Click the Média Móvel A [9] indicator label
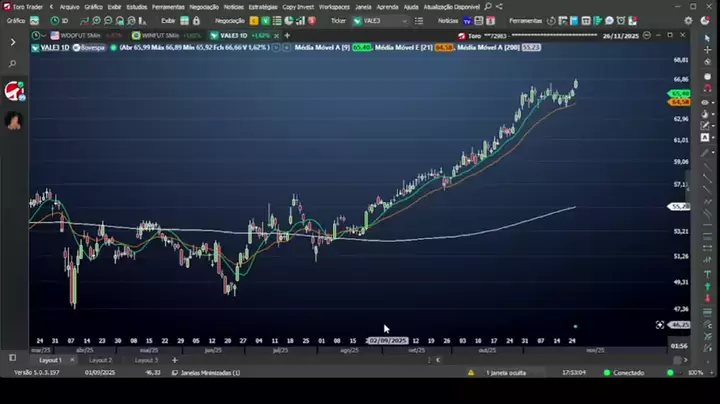The width and height of the screenshot is (720, 404). coord(321,47)
